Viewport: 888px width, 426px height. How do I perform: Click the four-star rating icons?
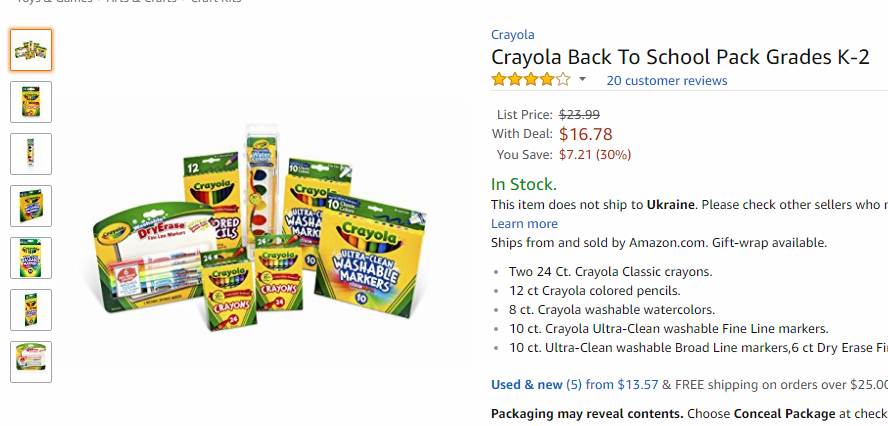pyautogui.click(x=531, y=79)
